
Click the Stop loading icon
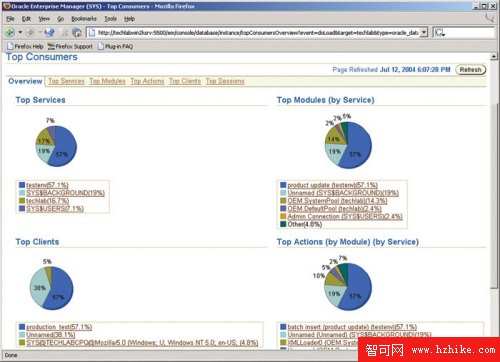(63, 32)
